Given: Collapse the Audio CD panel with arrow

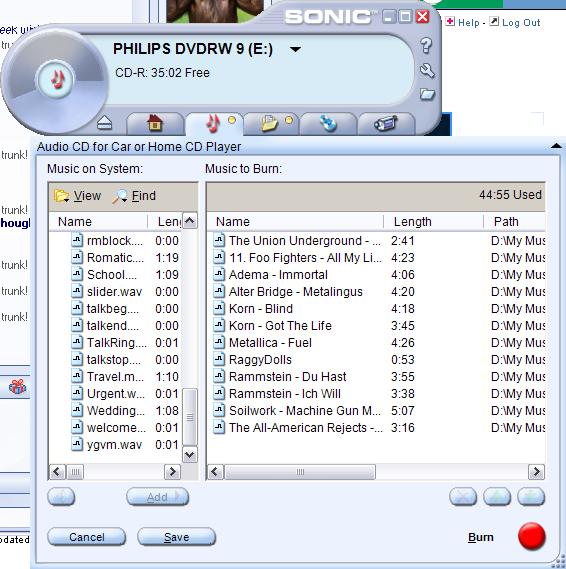Looking at the screenshot, I should pyautogui.click(x=556, y=146).
